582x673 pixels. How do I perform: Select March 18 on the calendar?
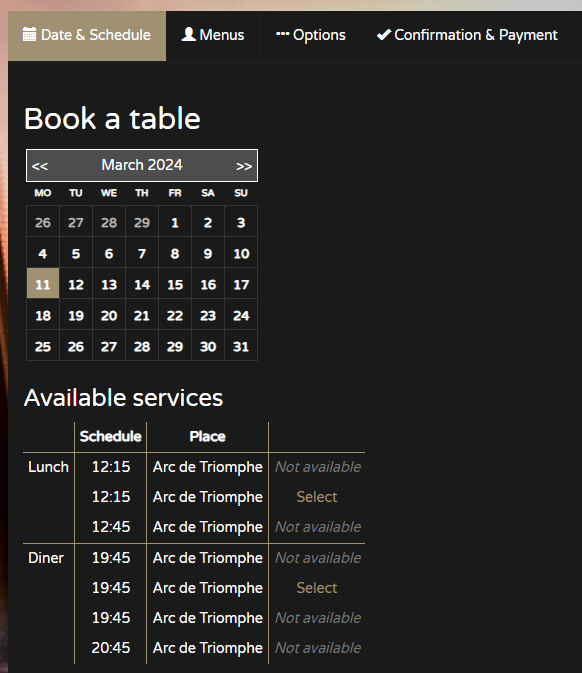[43, 315]
